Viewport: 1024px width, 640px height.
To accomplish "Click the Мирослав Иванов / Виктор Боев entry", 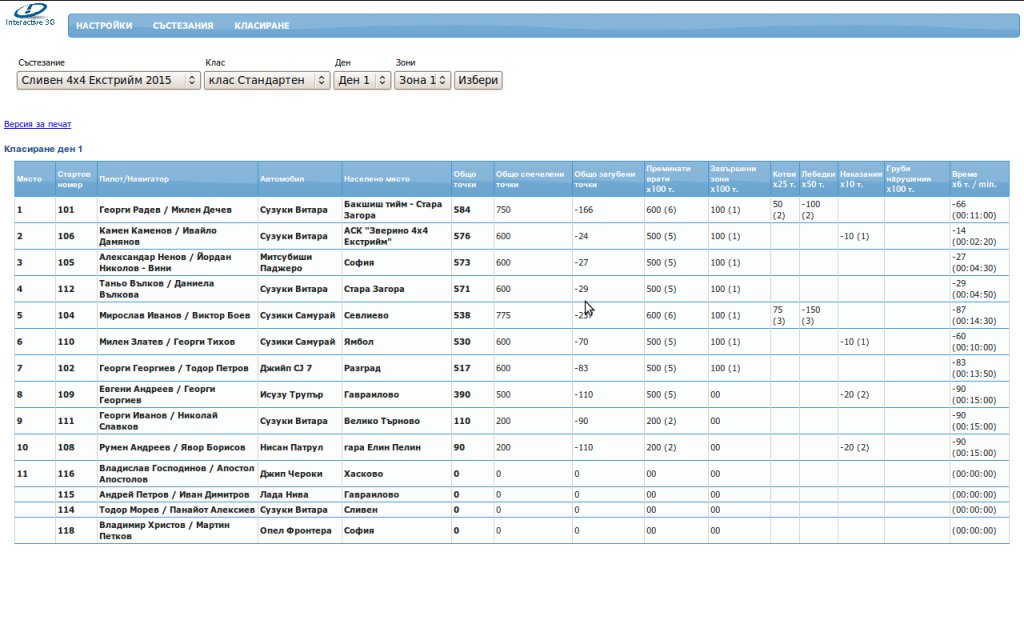I will pyautogui.click(x=174, y=315).
